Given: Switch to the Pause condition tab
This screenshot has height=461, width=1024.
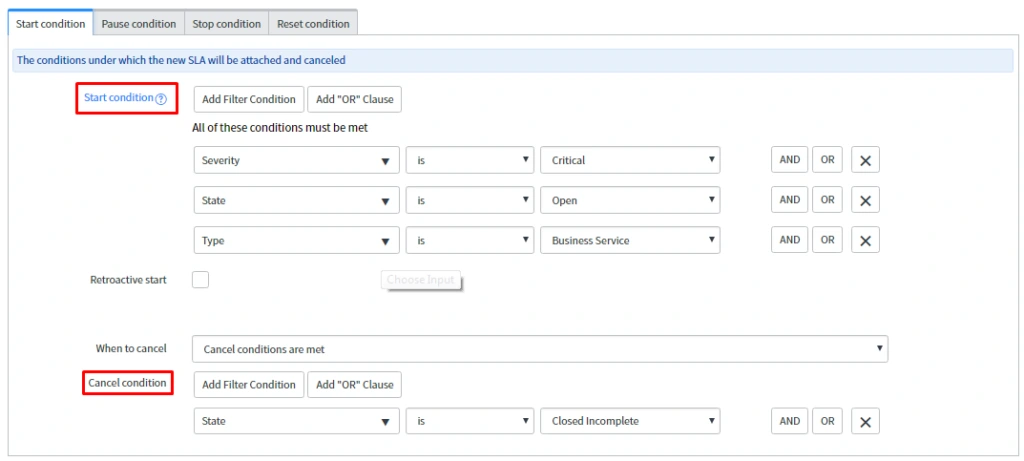Looking at the screenshot, I should [x=139, y=23].
